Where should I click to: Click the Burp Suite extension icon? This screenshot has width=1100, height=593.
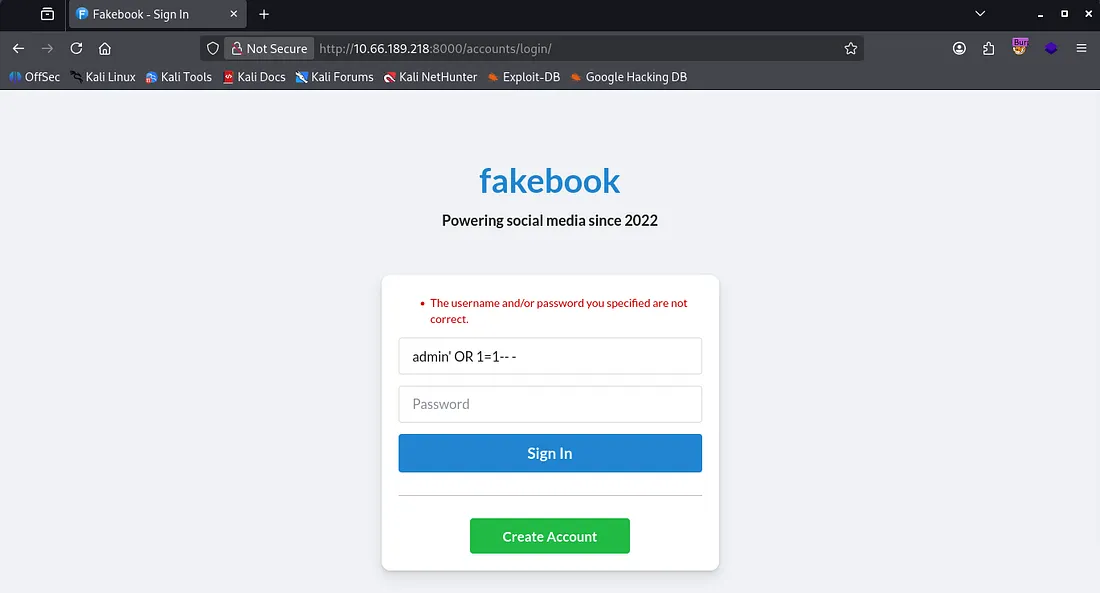point(1020,46)
